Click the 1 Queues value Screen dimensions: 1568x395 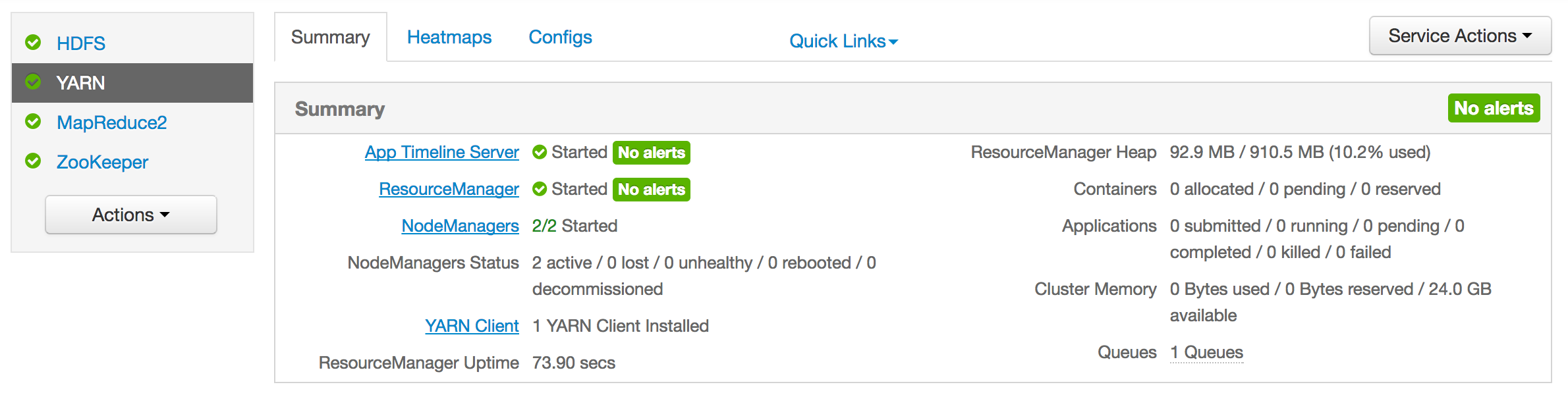tap(1206, 353)
